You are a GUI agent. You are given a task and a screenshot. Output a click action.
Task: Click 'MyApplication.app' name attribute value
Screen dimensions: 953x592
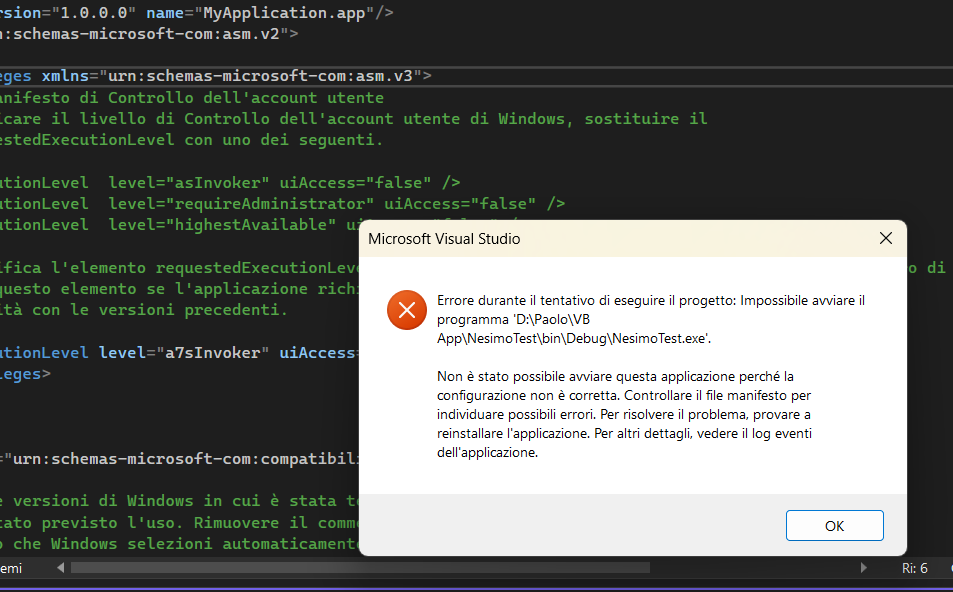pos(284,13)
